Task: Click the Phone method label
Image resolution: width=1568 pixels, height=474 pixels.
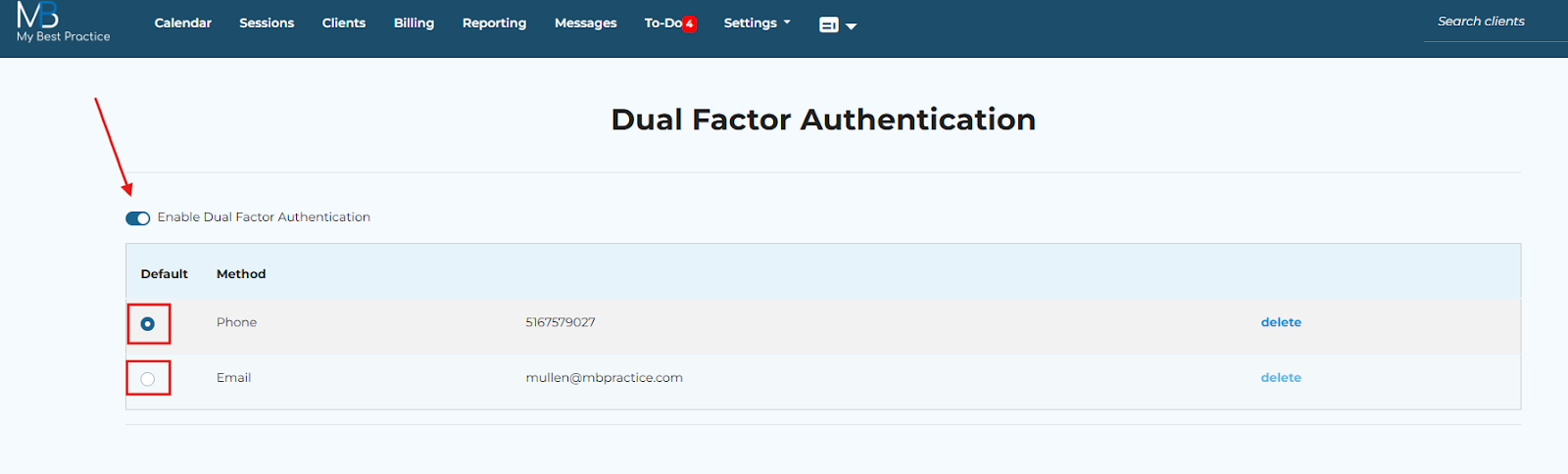Action: (236, 322)
